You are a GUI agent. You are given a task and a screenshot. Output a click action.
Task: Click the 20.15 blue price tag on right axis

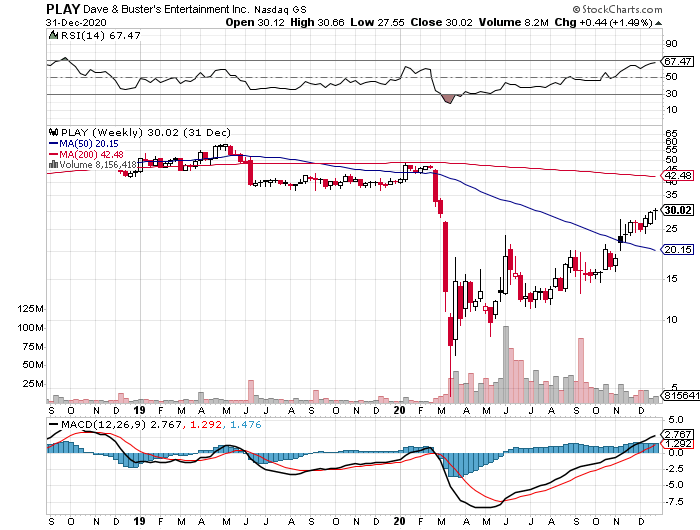pyautogui.click(x=678, y=249)
